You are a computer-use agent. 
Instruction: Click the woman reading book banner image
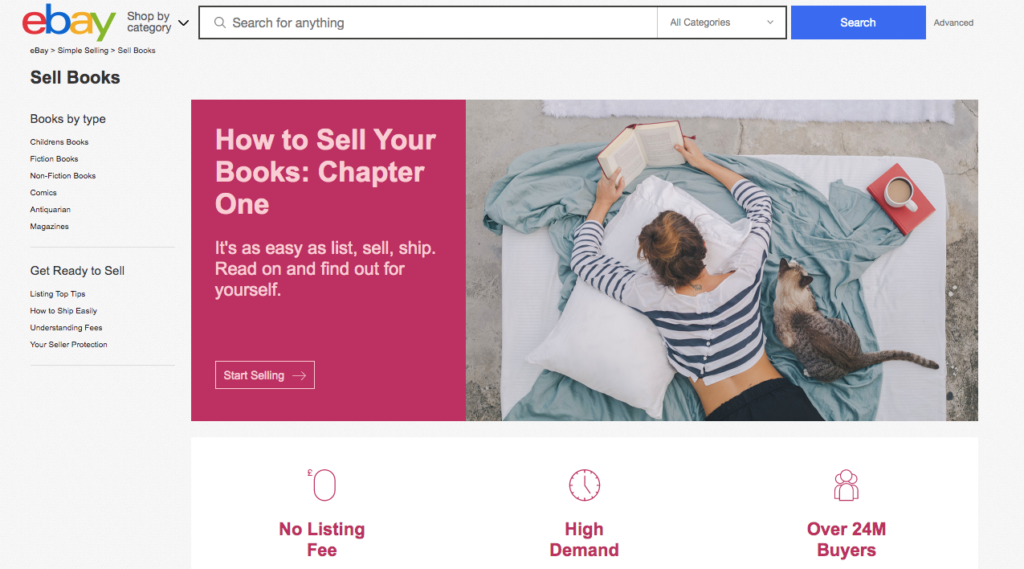[x=722, y=260]
